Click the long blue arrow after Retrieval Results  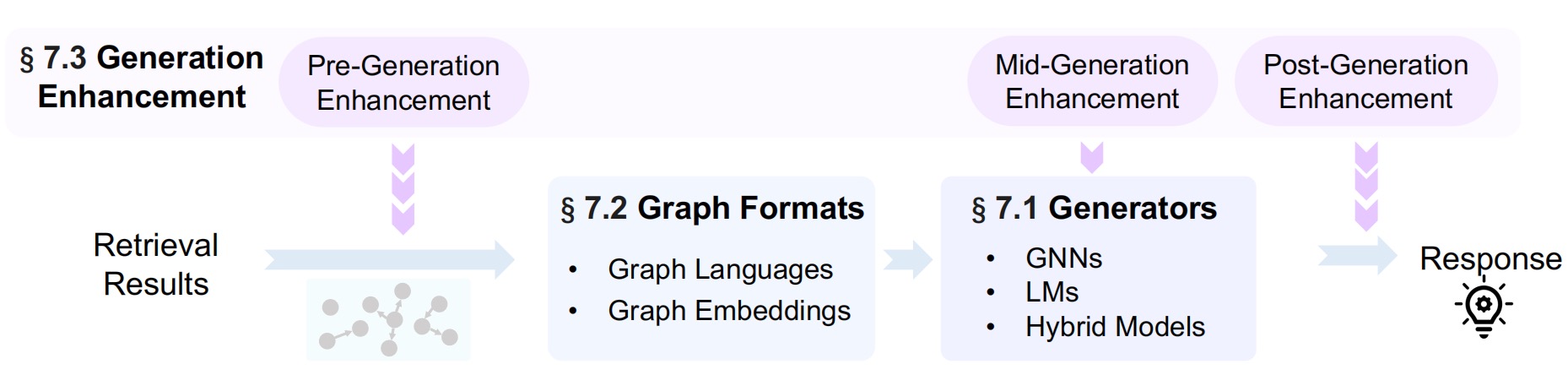click(390, 259)
